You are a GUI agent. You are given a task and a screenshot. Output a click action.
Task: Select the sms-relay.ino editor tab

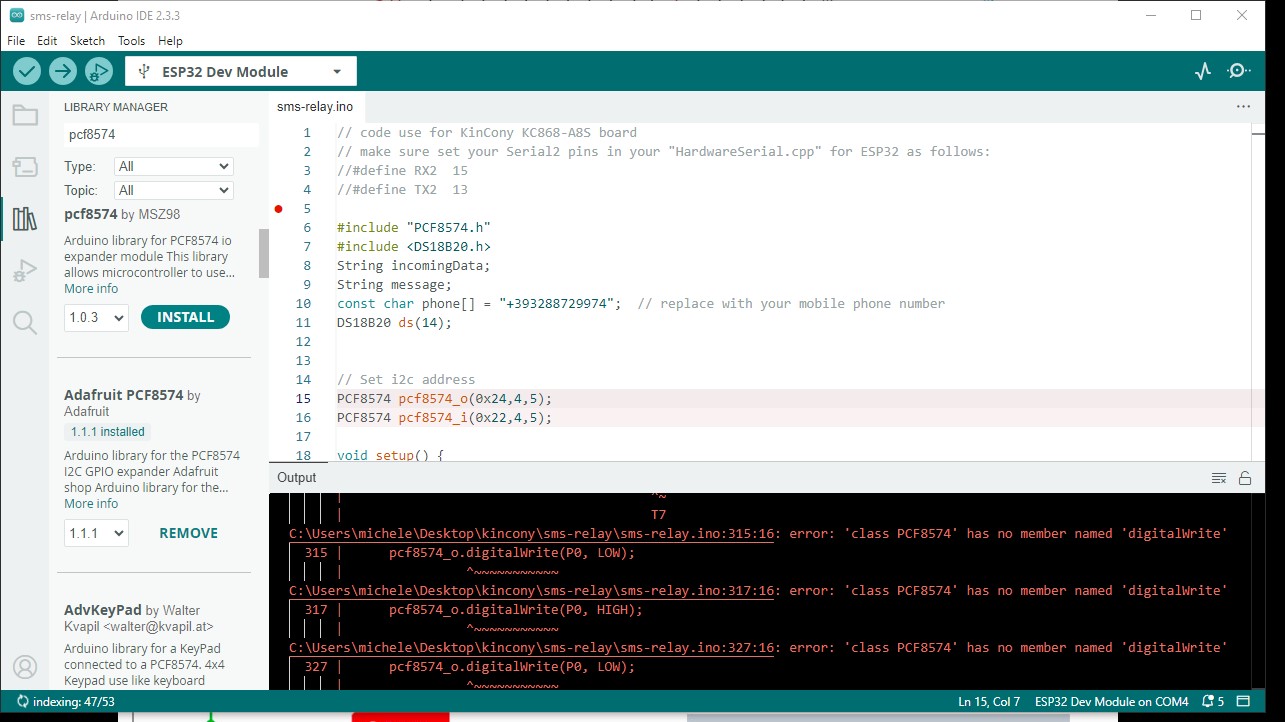[x=315, y=107]
